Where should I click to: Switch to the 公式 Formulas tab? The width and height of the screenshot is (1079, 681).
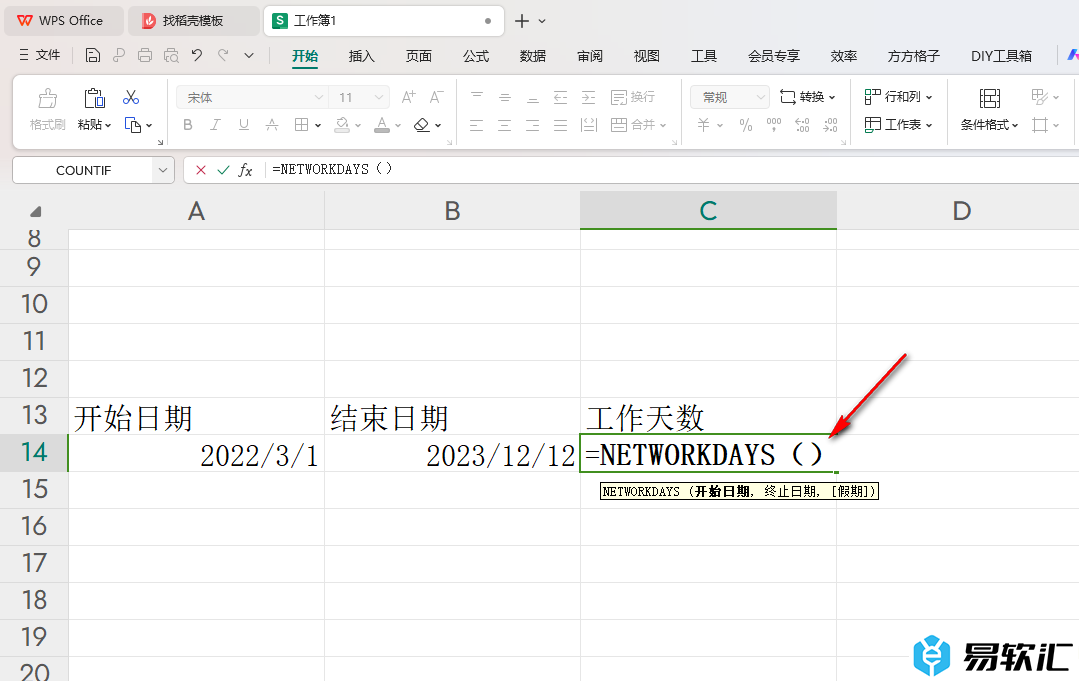point(476,56)
